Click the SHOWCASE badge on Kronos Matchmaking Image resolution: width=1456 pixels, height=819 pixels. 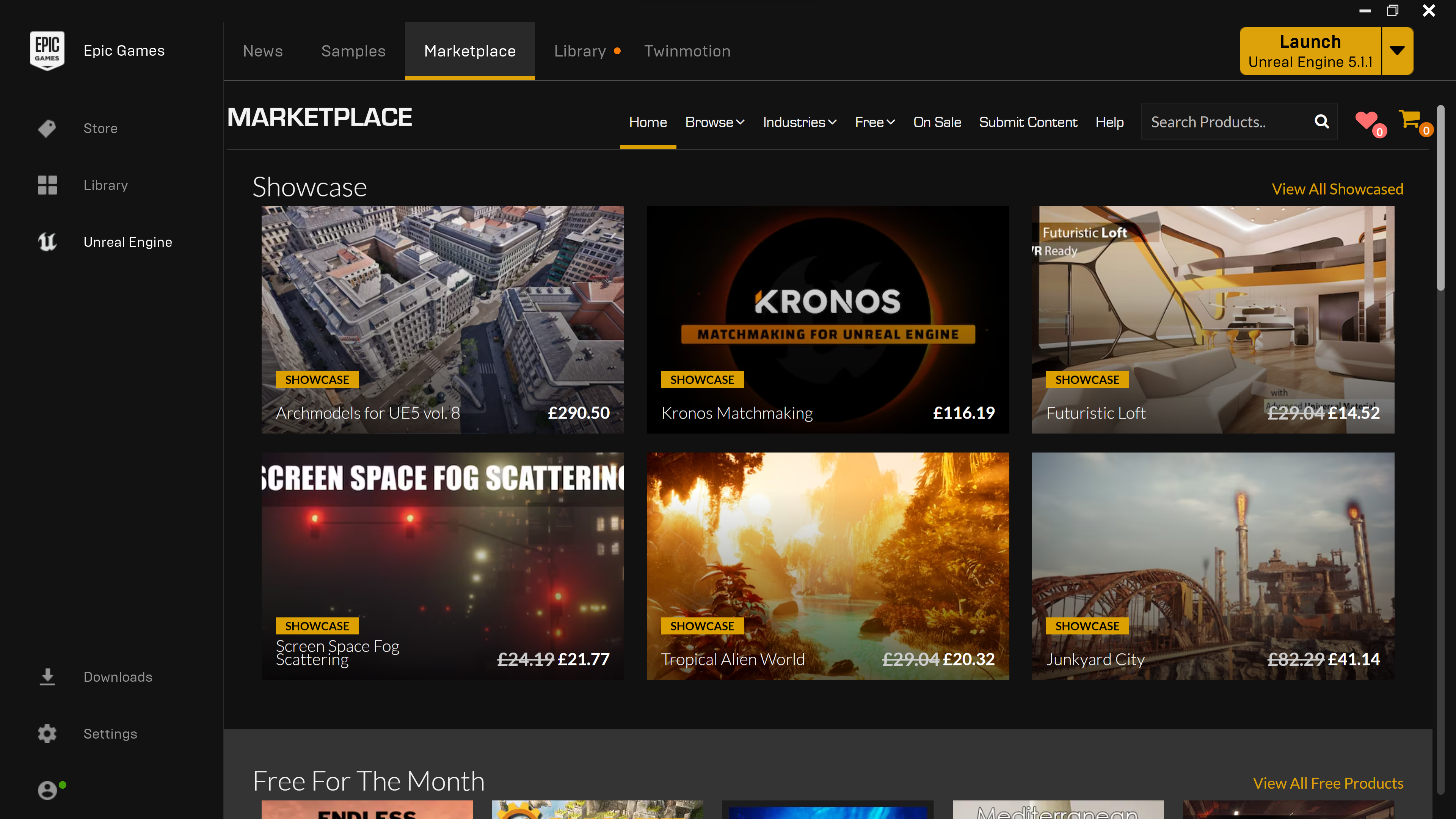pos(702,380)
